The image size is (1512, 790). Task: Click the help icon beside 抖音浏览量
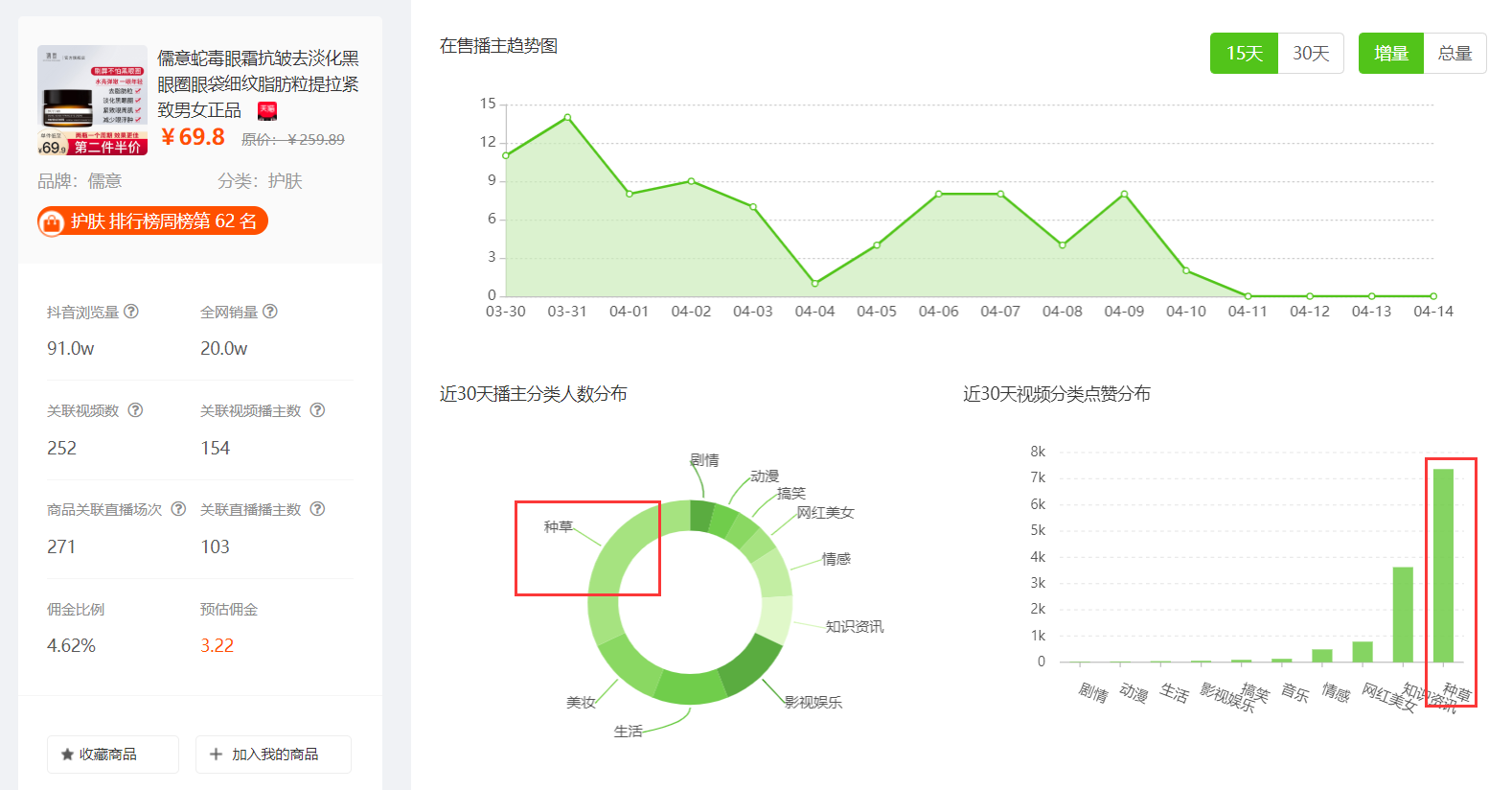pos(131,312)
